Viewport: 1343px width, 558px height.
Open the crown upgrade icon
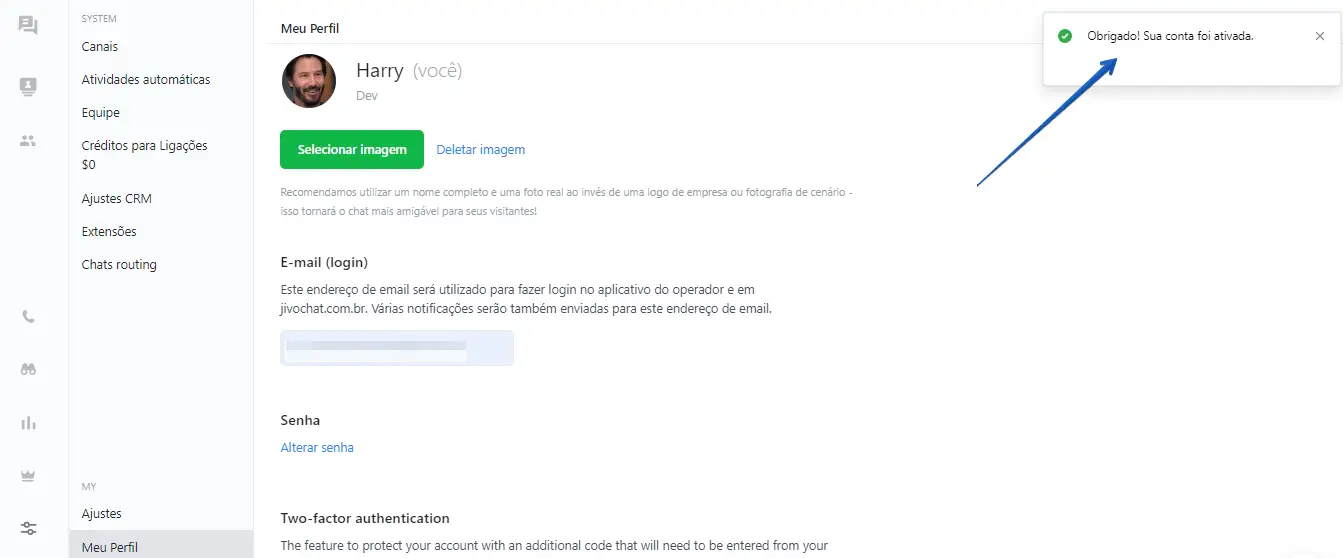coord(28,476)
